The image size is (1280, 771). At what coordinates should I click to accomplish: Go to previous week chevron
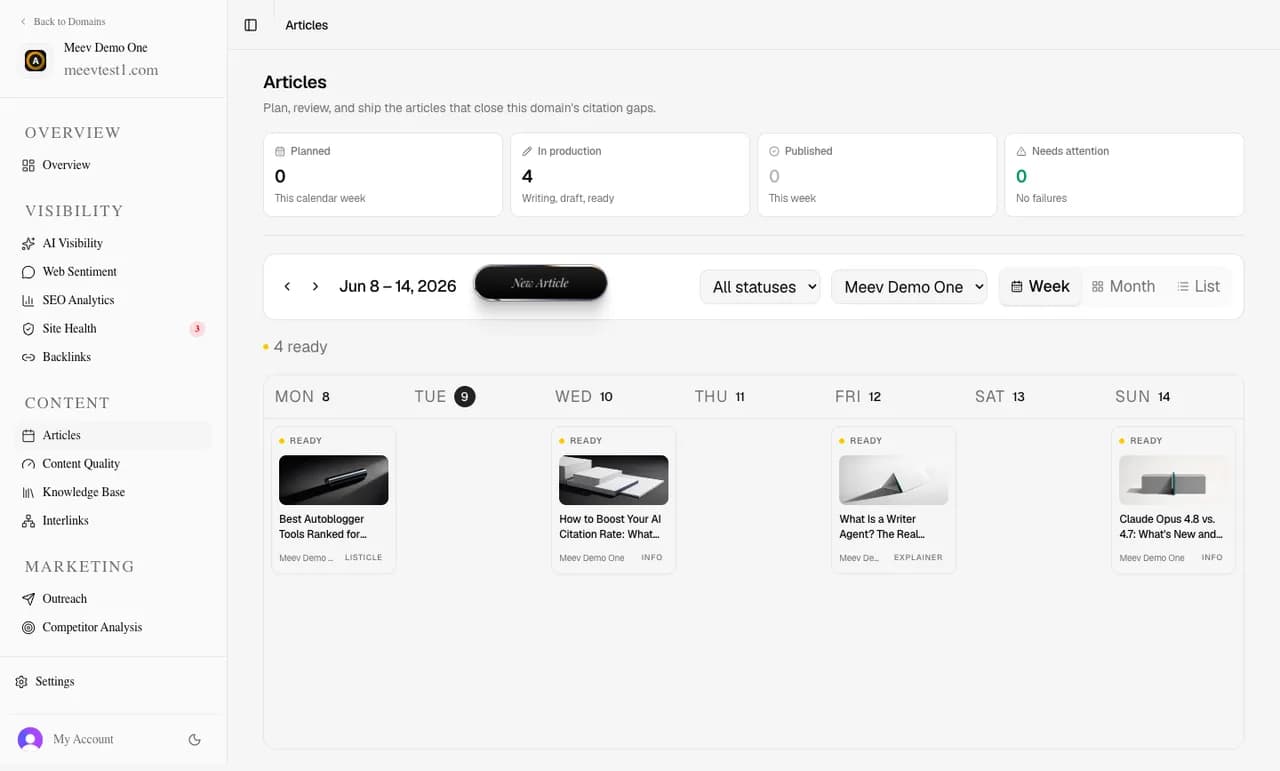[x=287, y=287]
